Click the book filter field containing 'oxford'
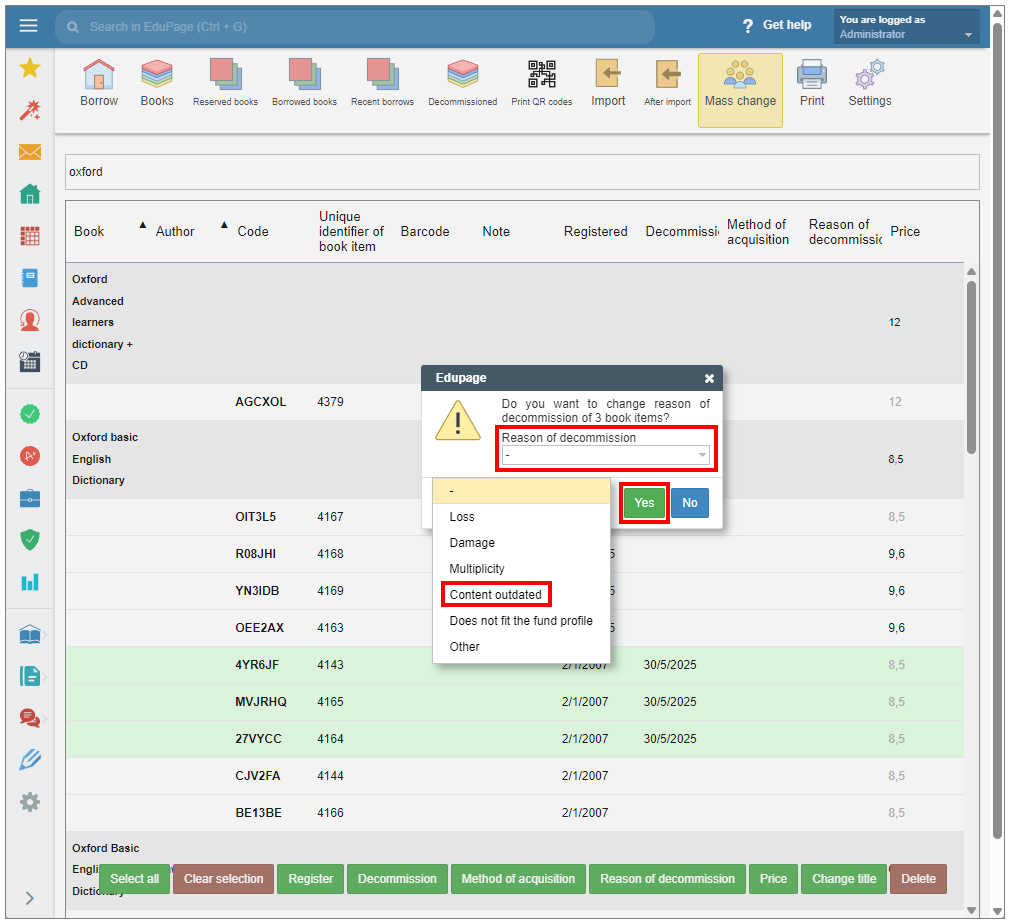This screenshot has height=924, width=1010. click(521, 172)
